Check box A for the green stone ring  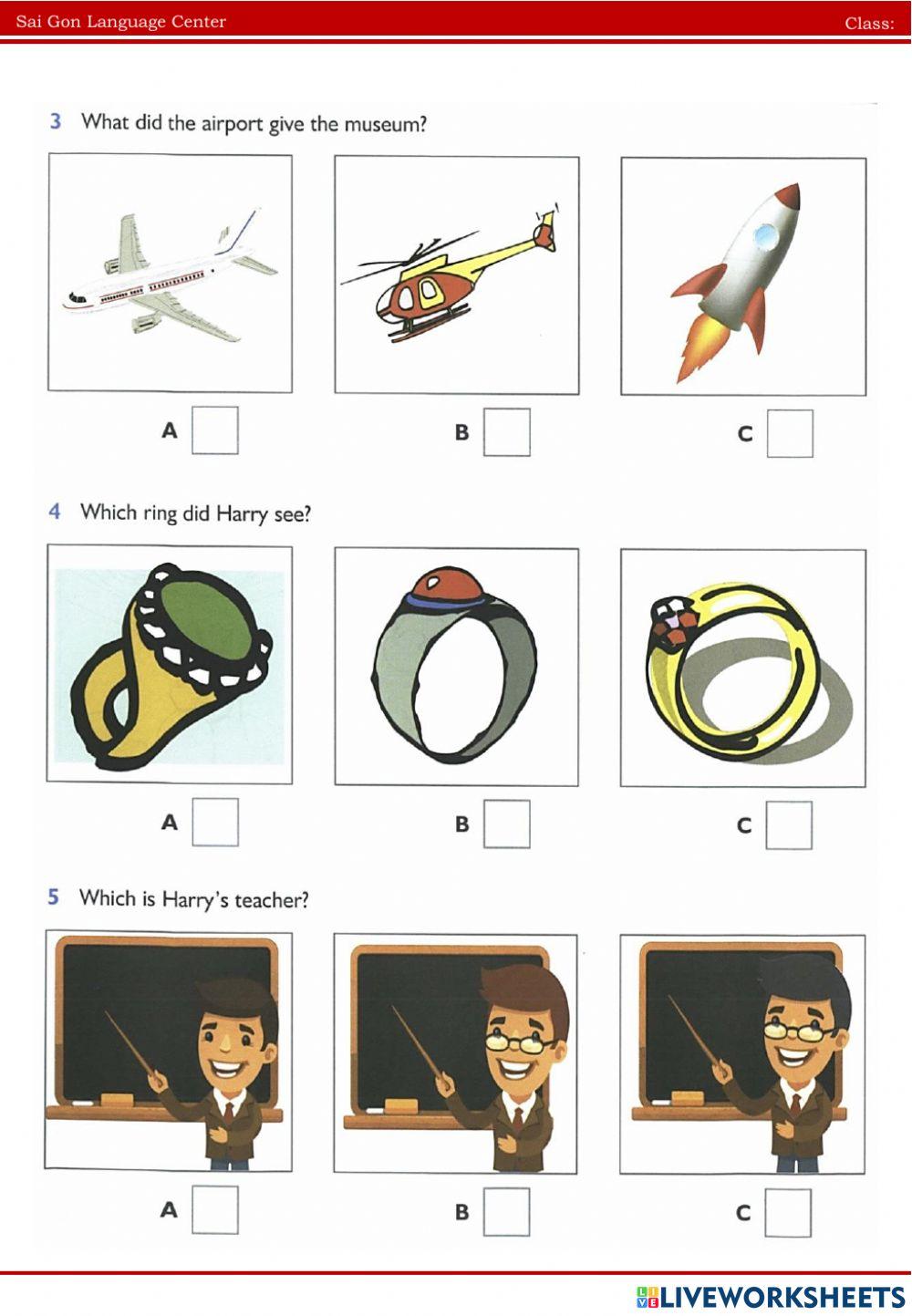215,822
